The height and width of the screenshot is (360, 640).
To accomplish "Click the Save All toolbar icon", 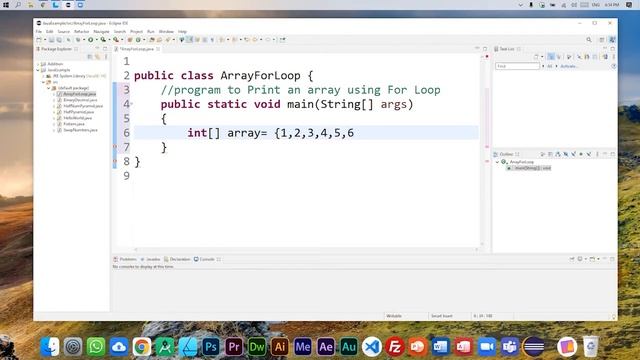I will point(59,40).
